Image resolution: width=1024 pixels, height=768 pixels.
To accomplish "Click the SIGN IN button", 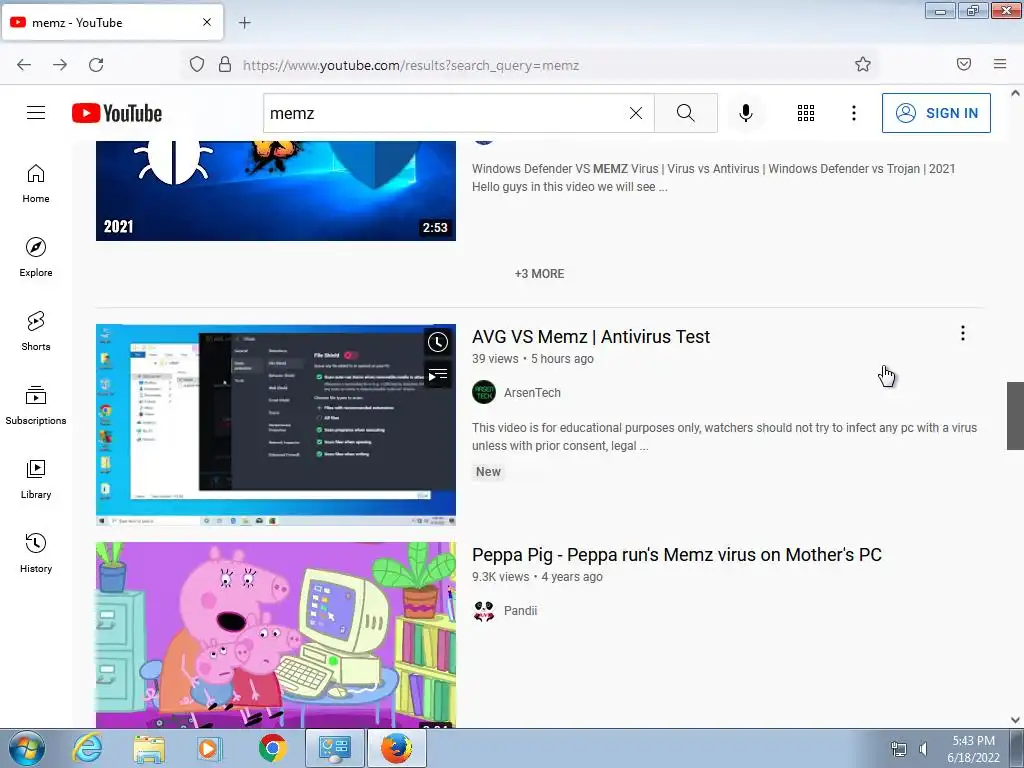I will 936,113.
